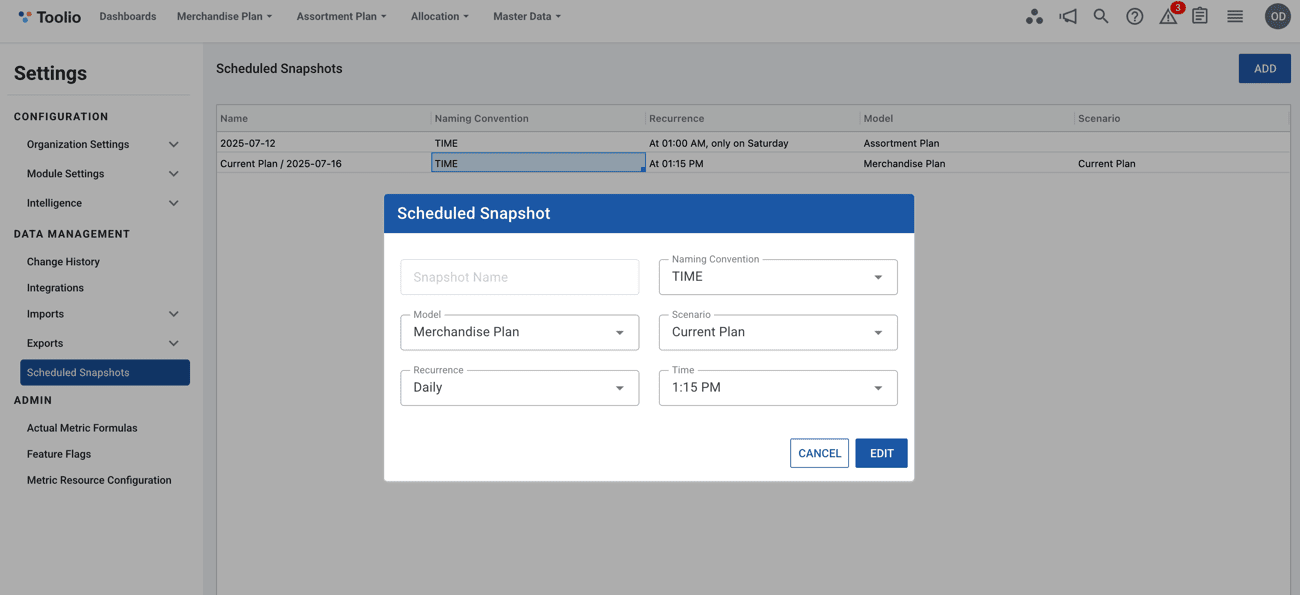Click EDIT button in the dialog

tap(881, 453)
